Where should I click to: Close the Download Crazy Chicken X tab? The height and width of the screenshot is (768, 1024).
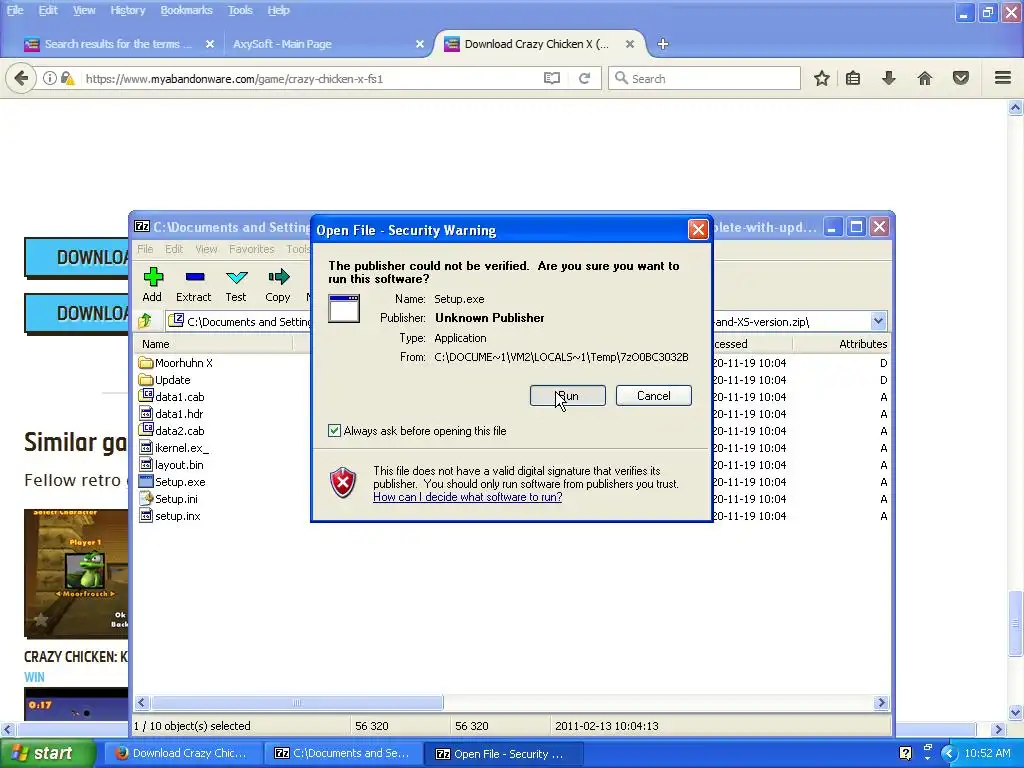pos(630,44)
